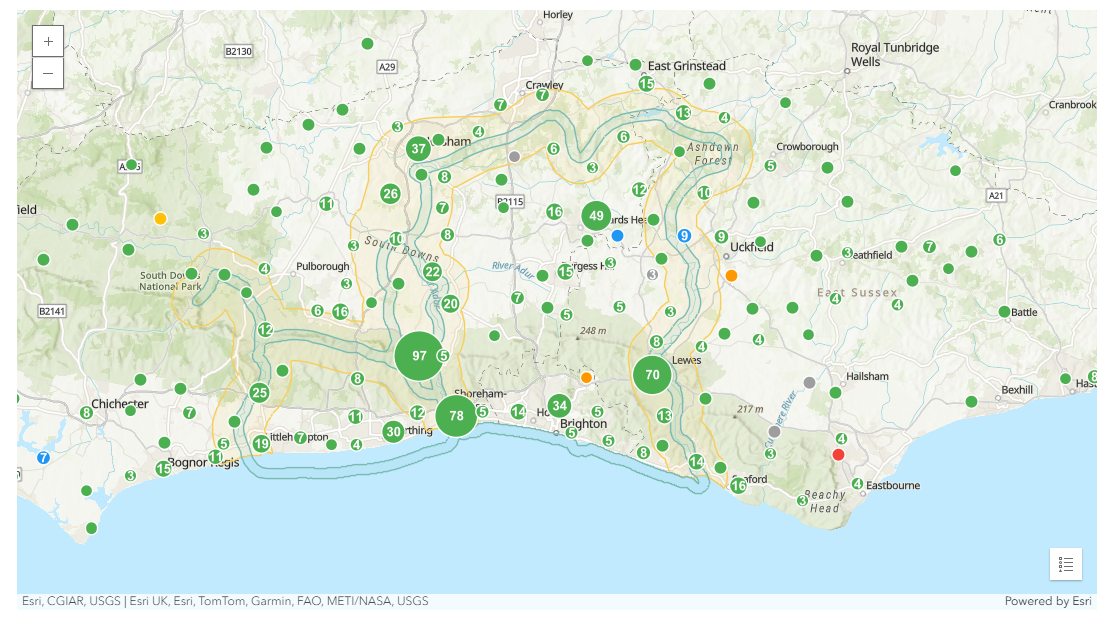Click the 30 cluster near Worthing
This screenshot has width=1114, height=626.
click(393, 432)
